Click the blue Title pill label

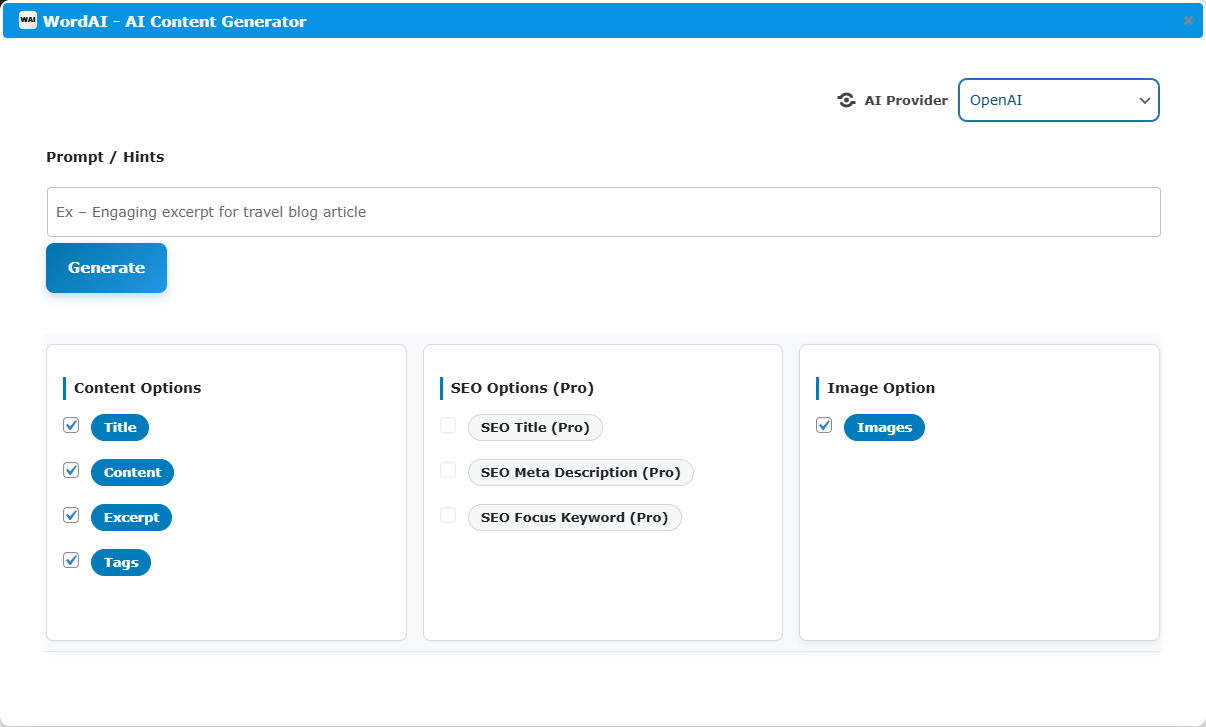point(119,427)
